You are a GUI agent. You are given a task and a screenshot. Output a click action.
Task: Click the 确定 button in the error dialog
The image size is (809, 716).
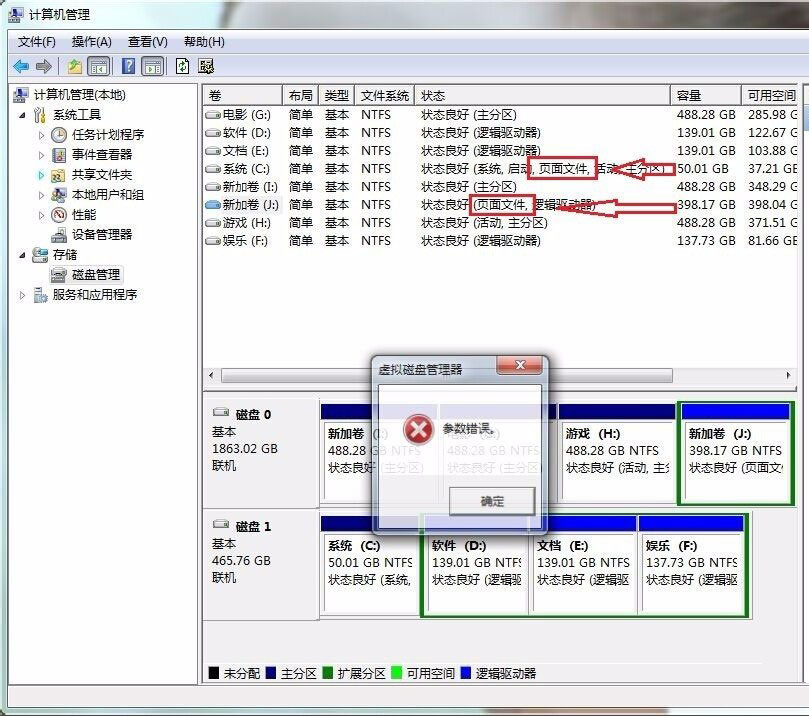click(x=492, y=501)
